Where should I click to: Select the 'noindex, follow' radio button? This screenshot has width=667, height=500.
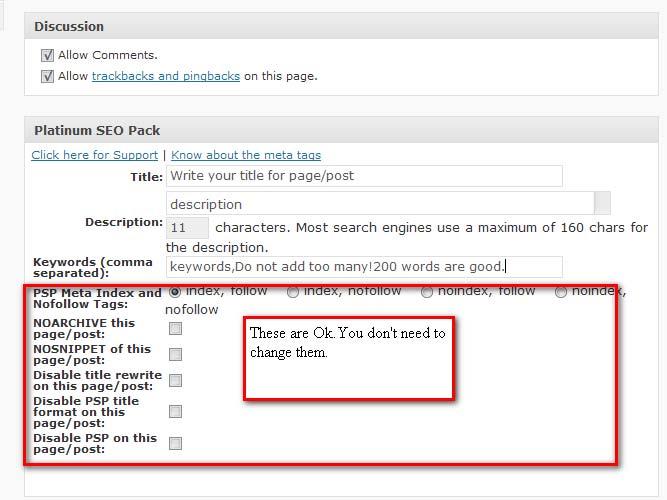pos(427,292)
